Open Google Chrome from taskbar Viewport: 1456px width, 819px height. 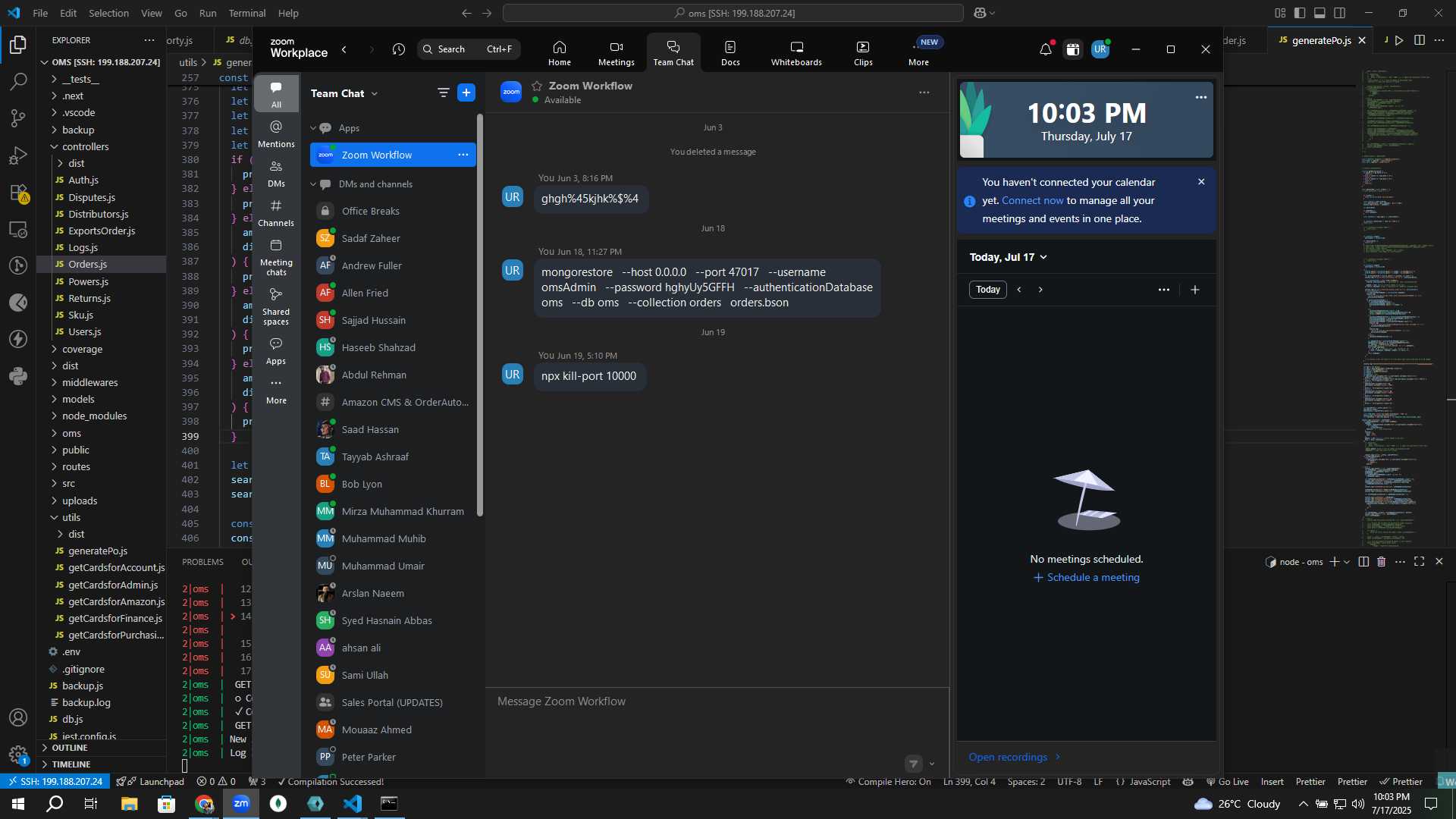[204, 804]
